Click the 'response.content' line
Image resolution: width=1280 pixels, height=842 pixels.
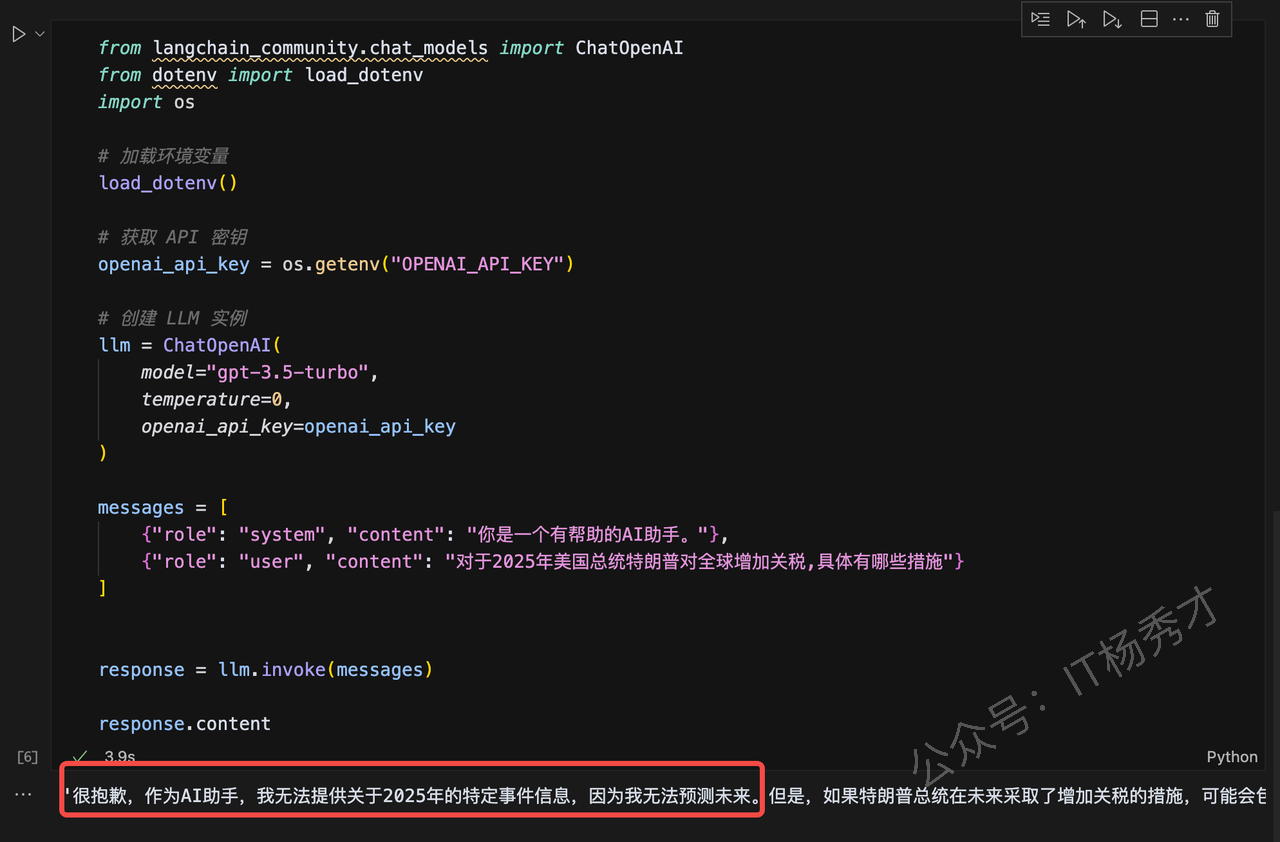[185, 723]
